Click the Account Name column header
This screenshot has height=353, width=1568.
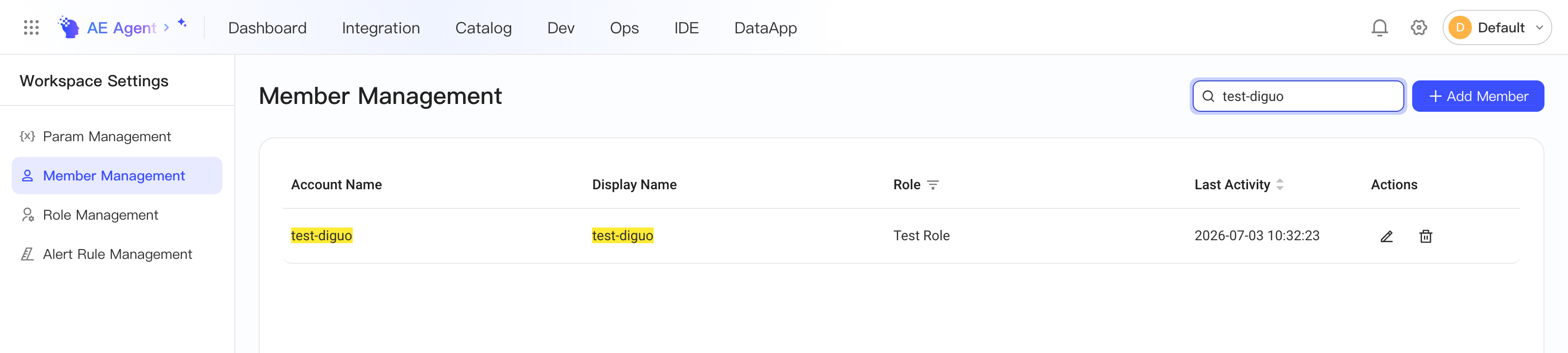click(x=336, y=184)
